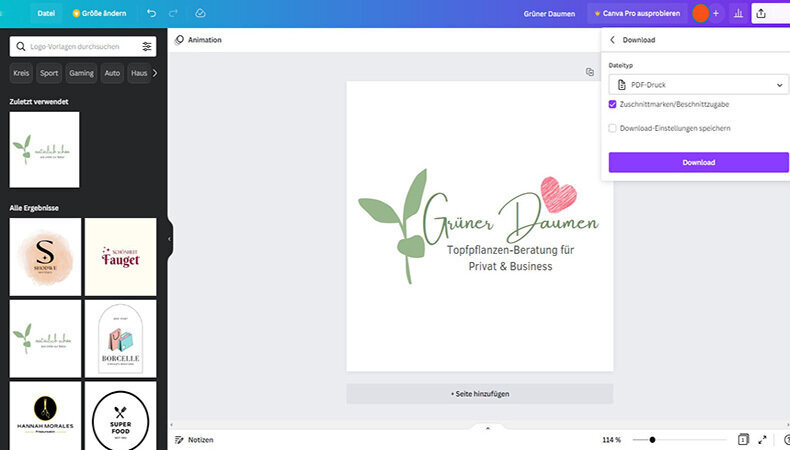Screen dimensions: 790x450
Task: Uncheck Zuschnittmarken/Beschnittzugabe checkbox
Action: click(x=613, y=104)
